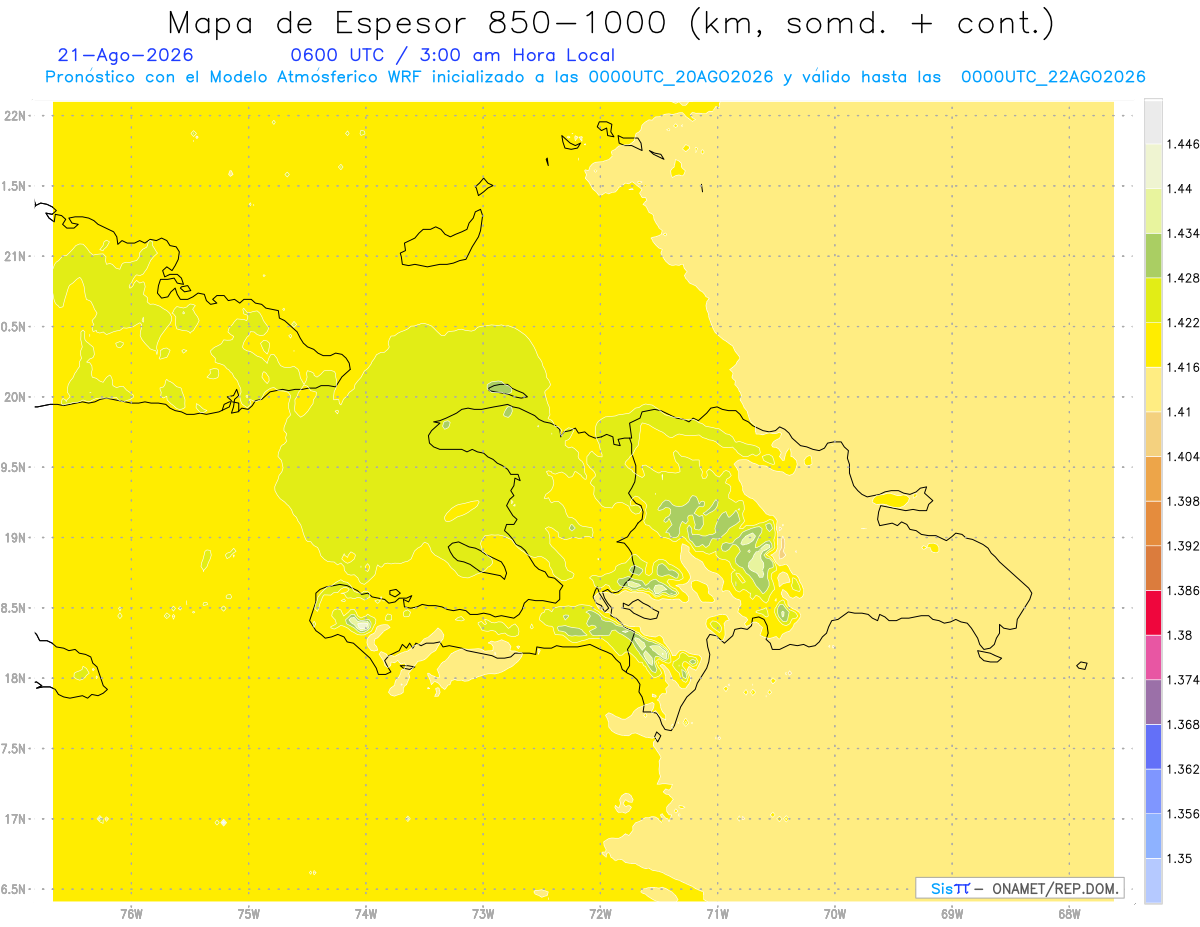Click the yellow-green 1.422–1.428 legend swatch

point(1153,300)
